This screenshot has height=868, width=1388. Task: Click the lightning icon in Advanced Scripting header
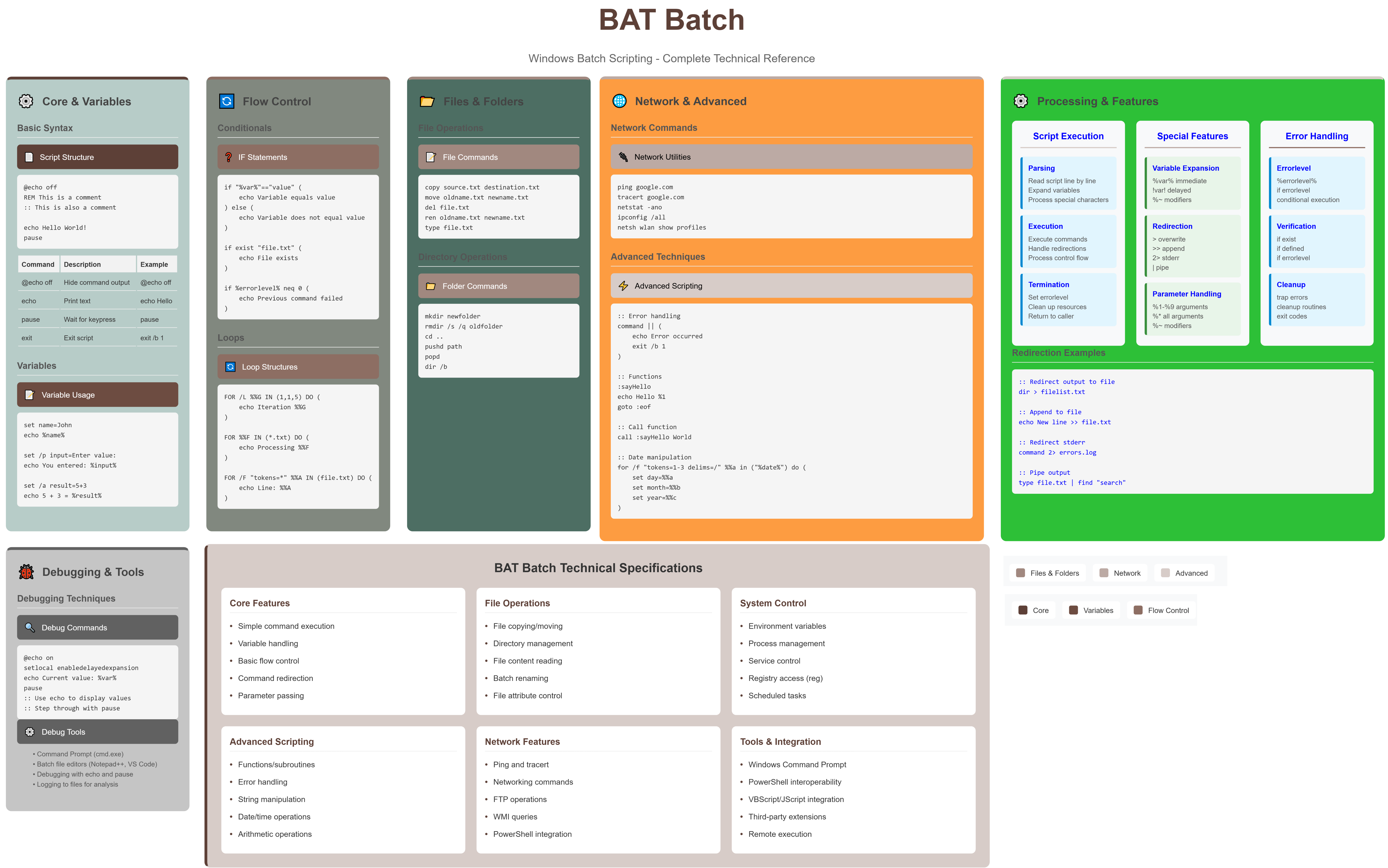click(x=623, y=286)
